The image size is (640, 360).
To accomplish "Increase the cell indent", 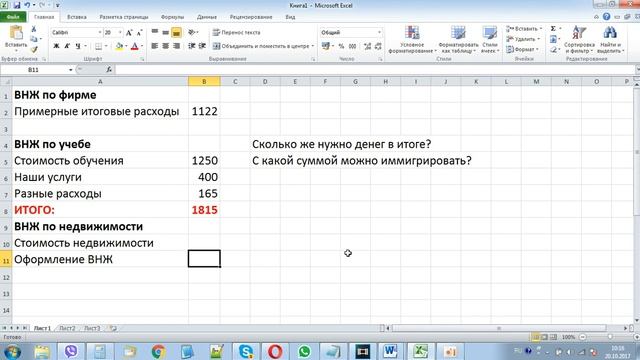I will tap(202, 46).
